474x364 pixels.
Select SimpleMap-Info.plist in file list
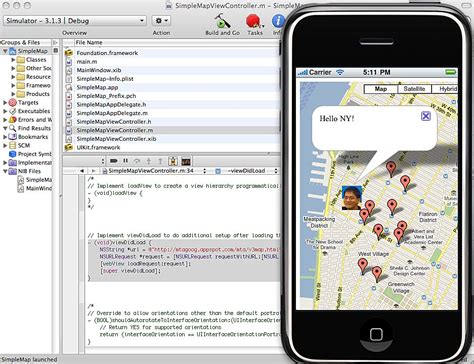point(171,79)
